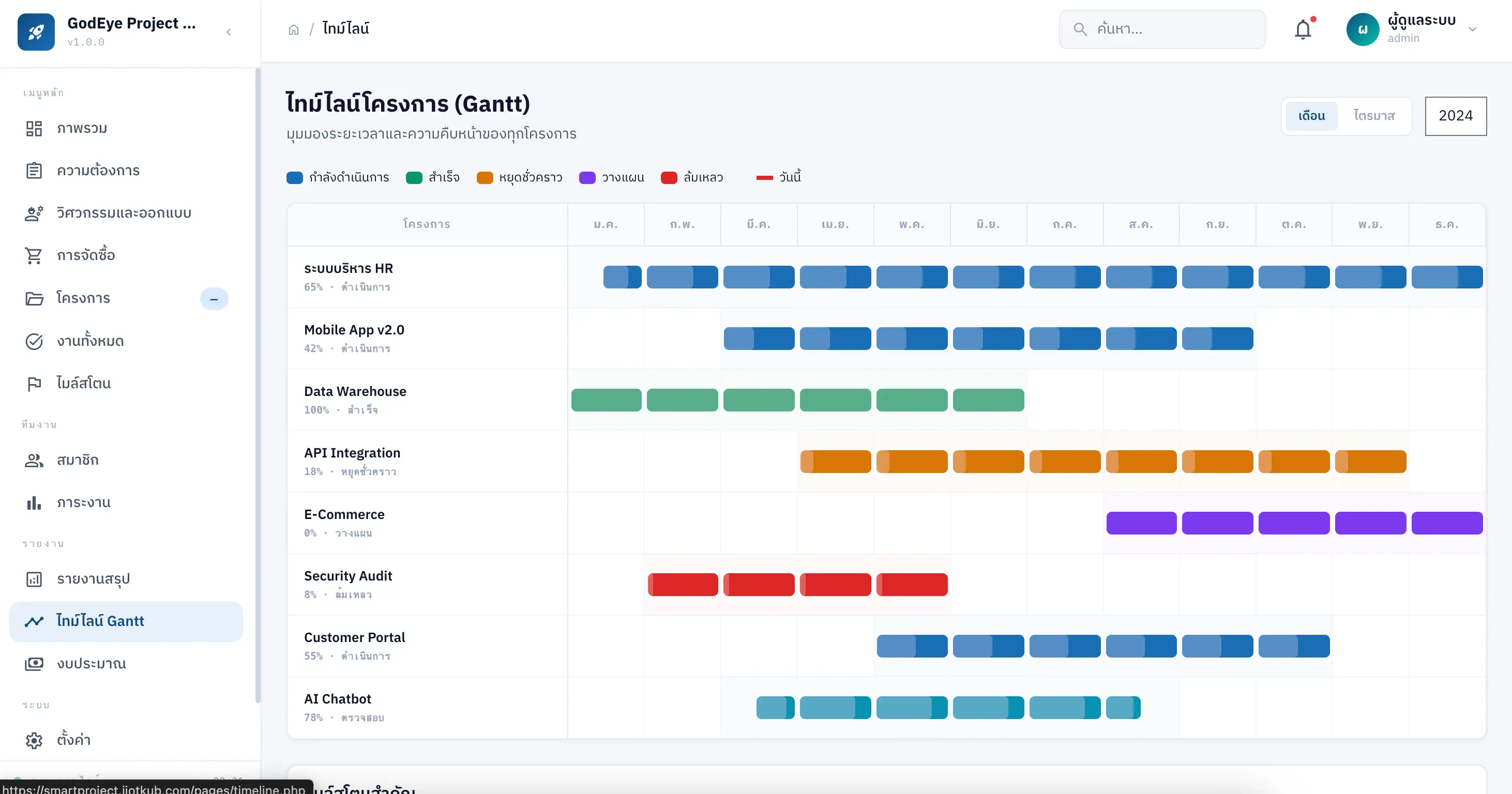Open the Customer Portal project name
The width and height of the screenshot is (1512, 794).
(x=355, y=638)
